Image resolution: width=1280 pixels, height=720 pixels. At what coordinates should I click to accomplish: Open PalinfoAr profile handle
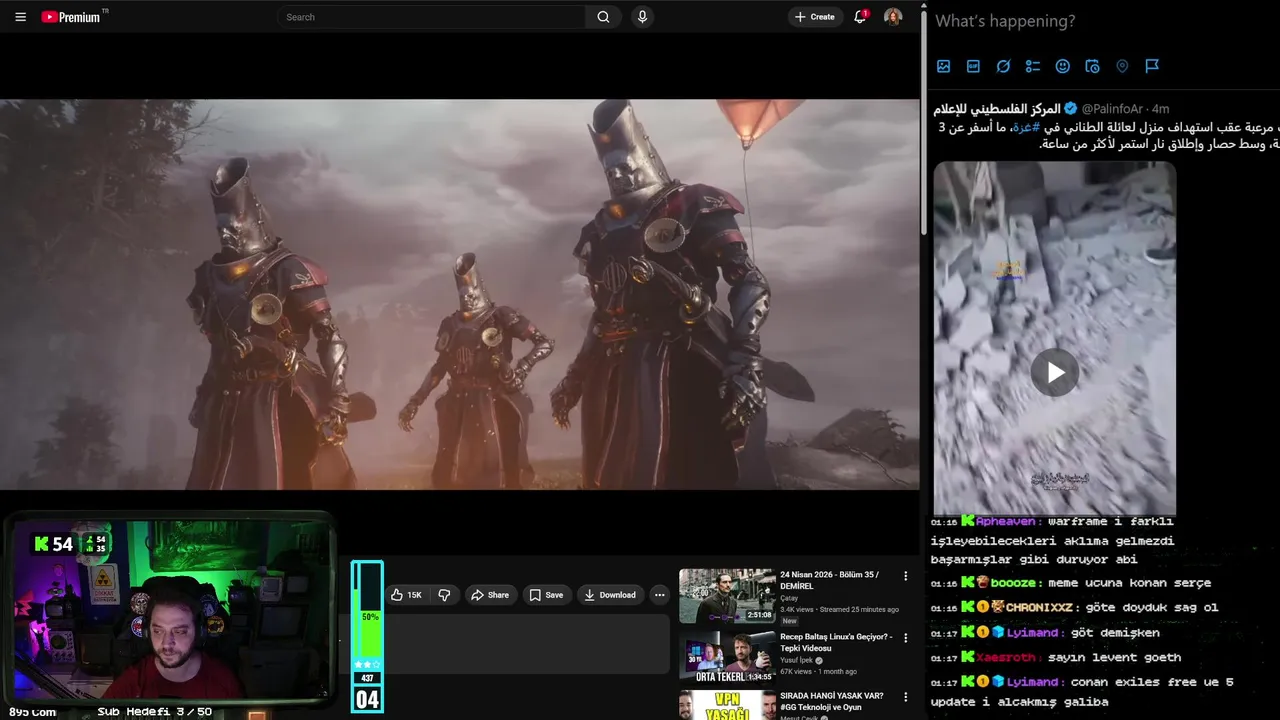tap(1113, 109)
